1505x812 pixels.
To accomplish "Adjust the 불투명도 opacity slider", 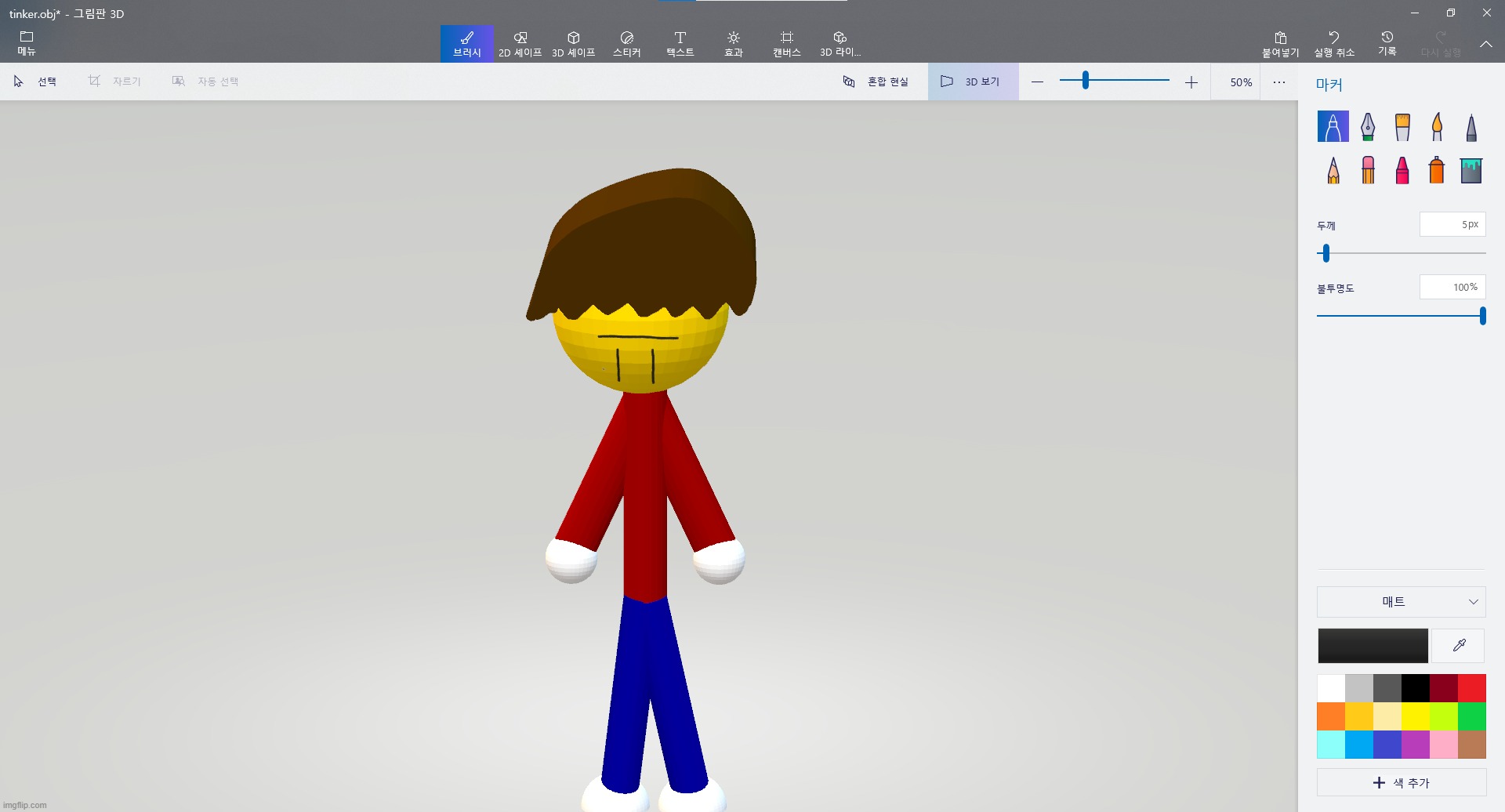I will click(x=1483, y=316).
